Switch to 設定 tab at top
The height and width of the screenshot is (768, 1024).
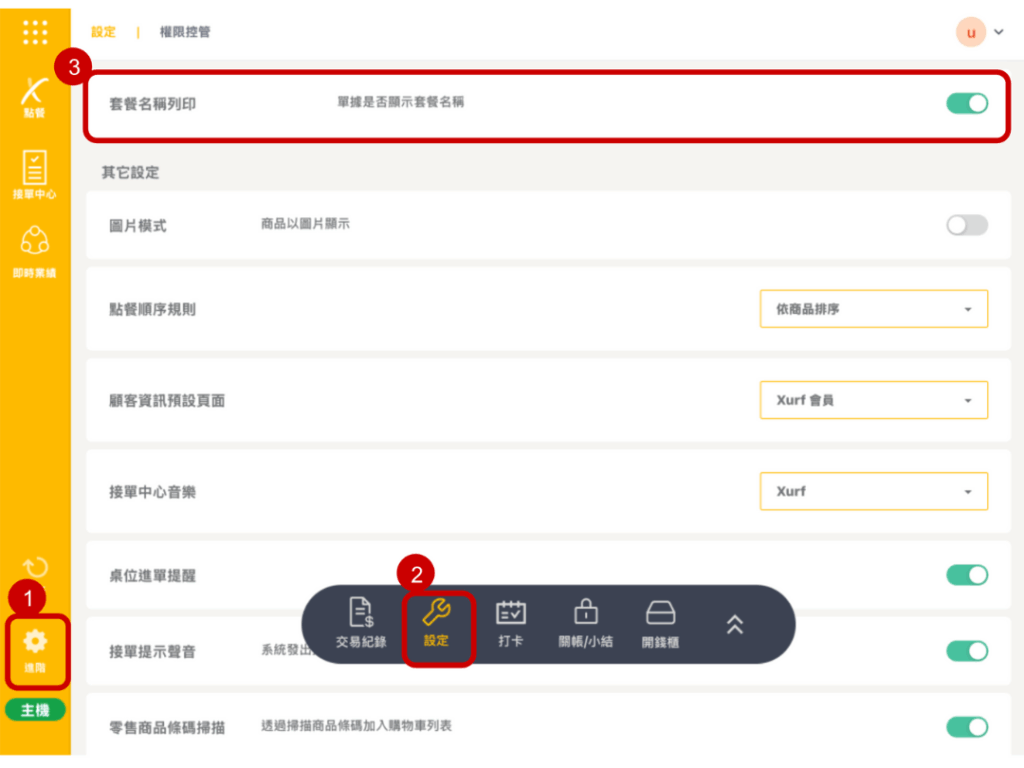(x=103, y=32)
